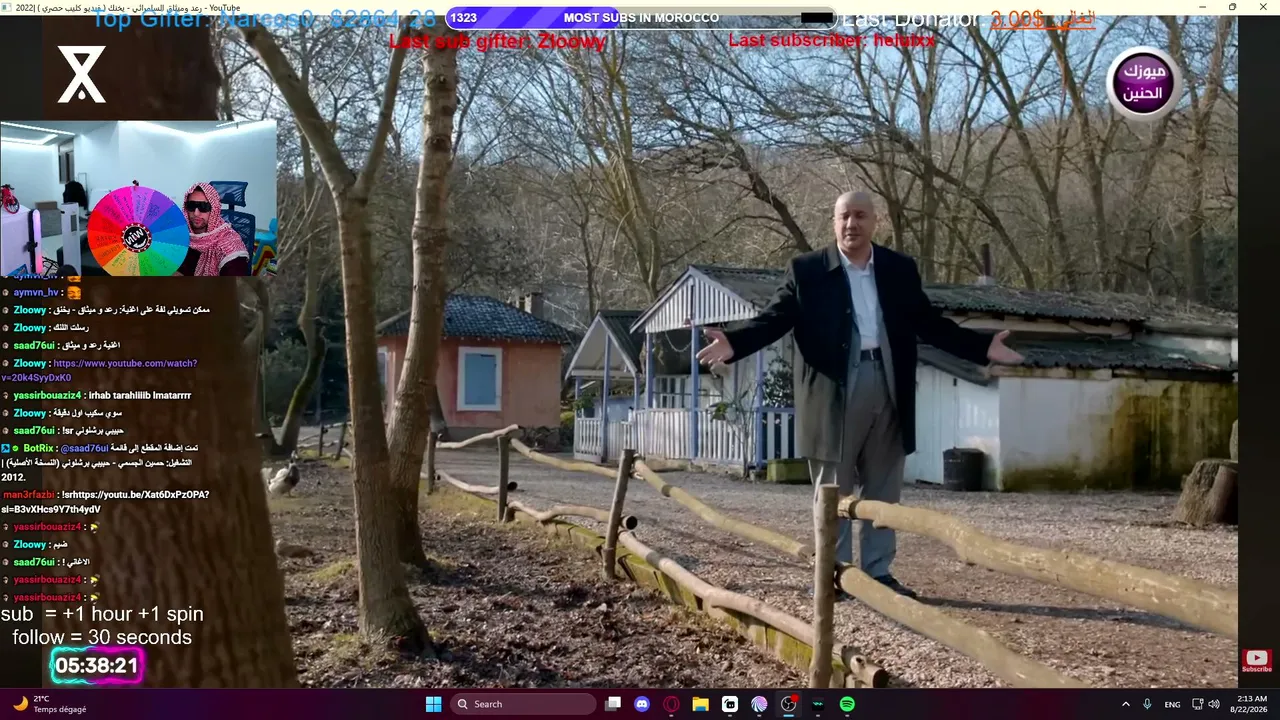Click the 'irhab tarahiiiib lmatarrrr' chat message
Image resolution: width=1280 pixels, height=720 pixels.
(140, 395)
